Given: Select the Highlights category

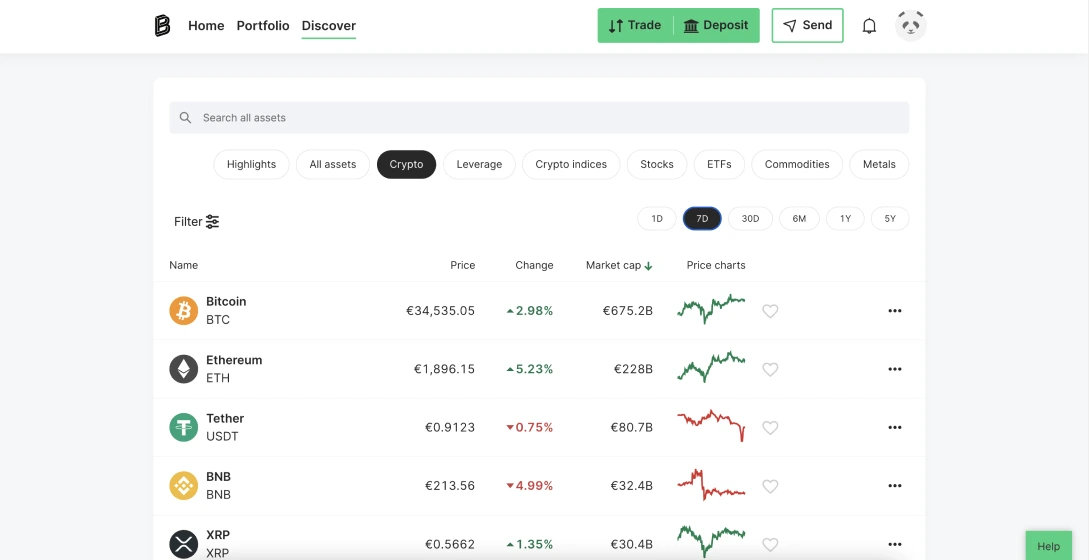Looking at the screenshot, I should click(x=251, y=165).
